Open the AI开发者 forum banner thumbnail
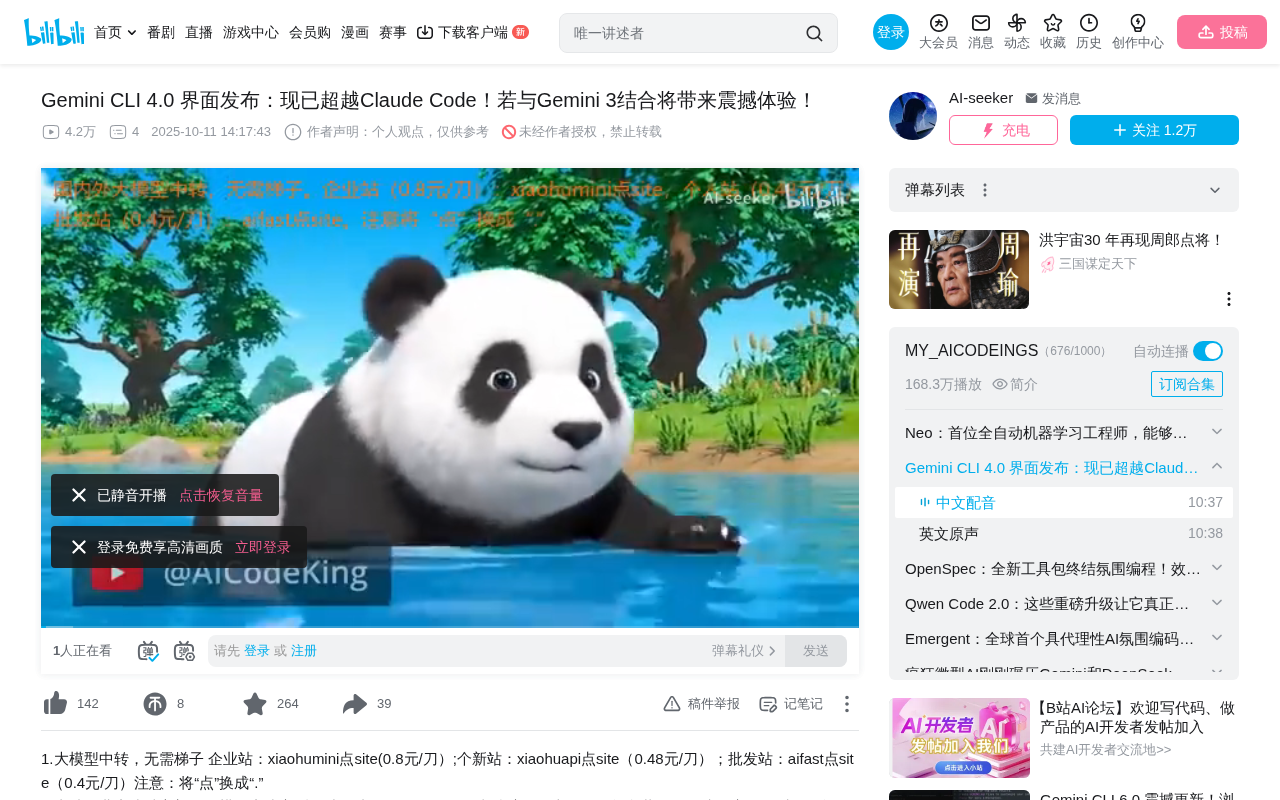 [960, 738]
